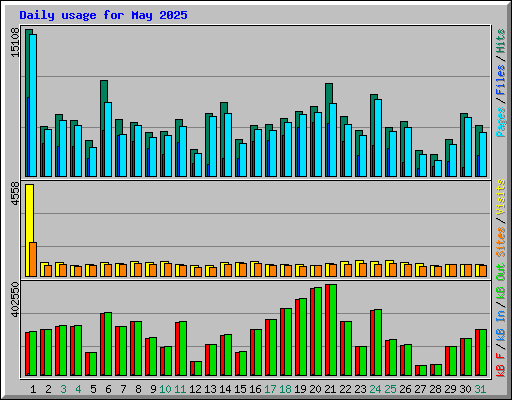Click the "Visits" legend text
The width and height of the screenshot is (512, 400).
[x=500, y=197]
